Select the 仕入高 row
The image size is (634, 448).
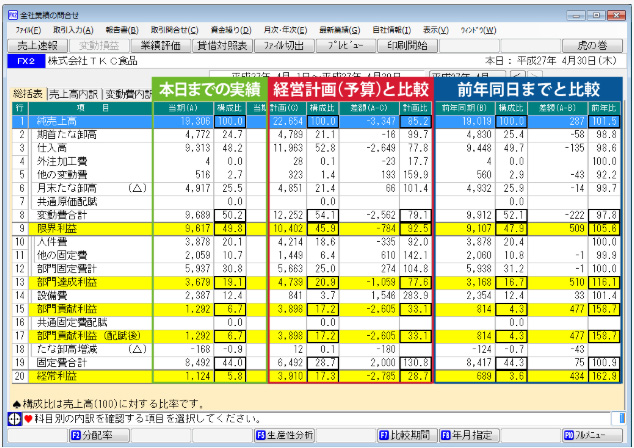(317, 148)
